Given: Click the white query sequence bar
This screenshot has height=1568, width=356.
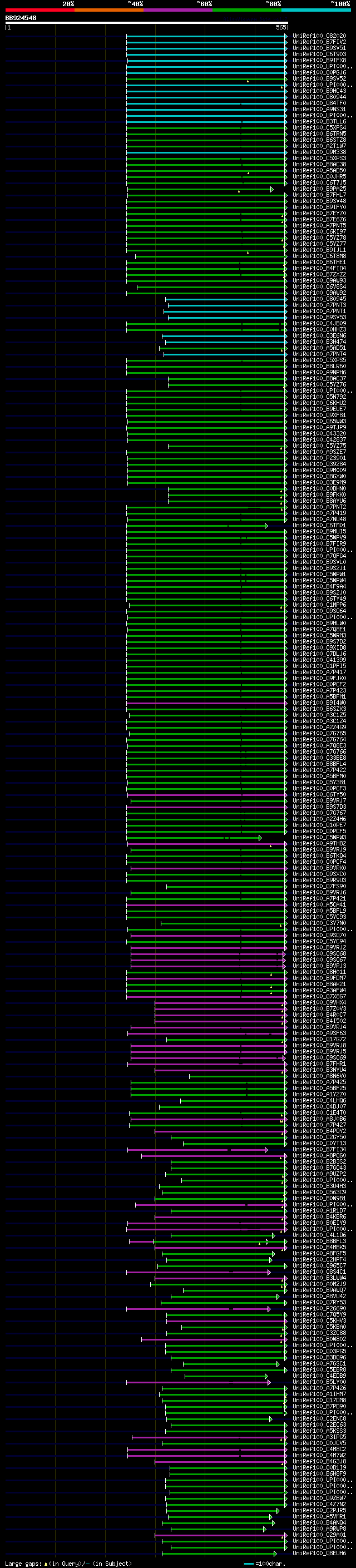Looking at the screenshot, I should click(x=147, y=23).
